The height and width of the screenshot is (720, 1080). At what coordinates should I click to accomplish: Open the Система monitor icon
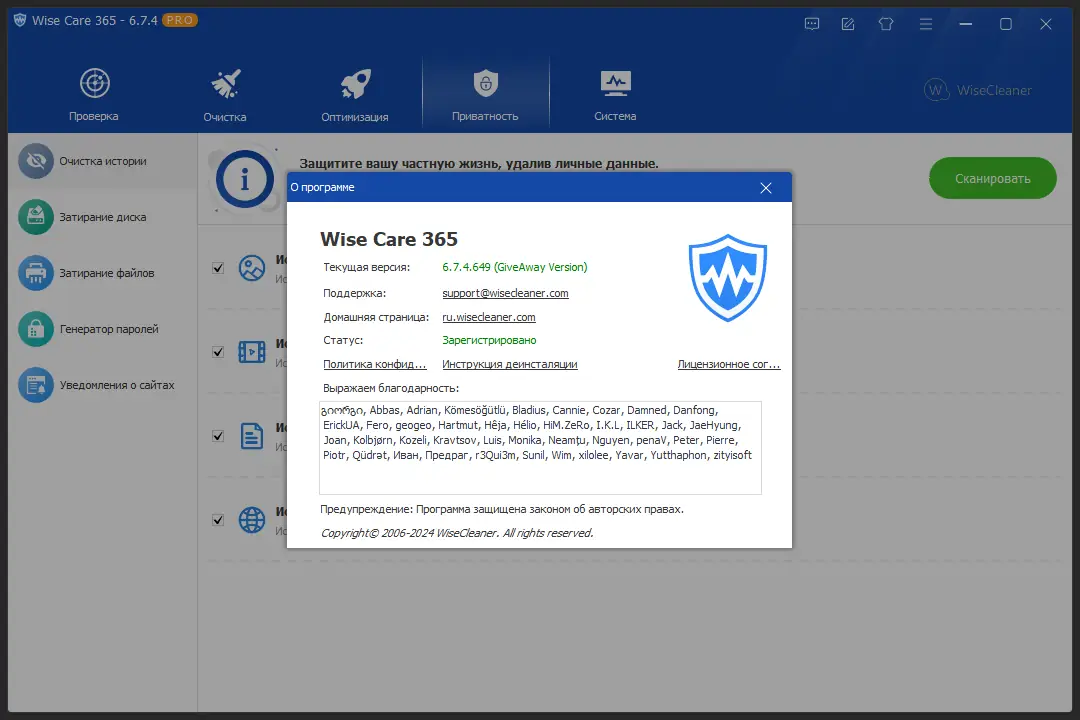pos(615,83)
